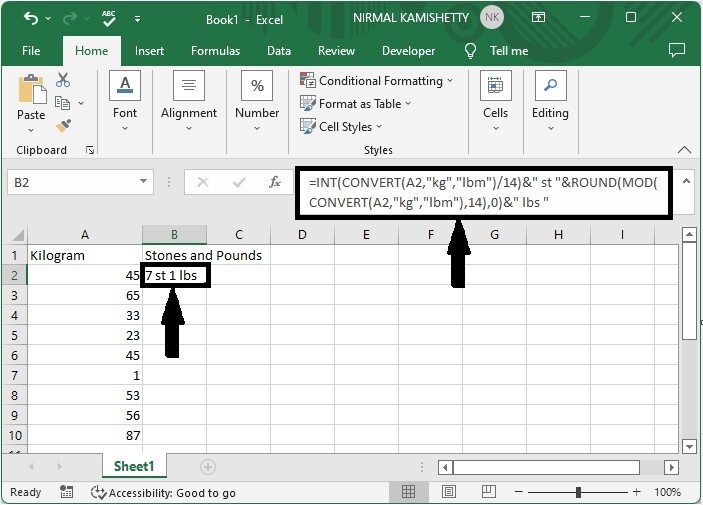This screenshot has width=703, height=505.
Task: Open Format as Table dropdown
Action: [x=356, y=104]
